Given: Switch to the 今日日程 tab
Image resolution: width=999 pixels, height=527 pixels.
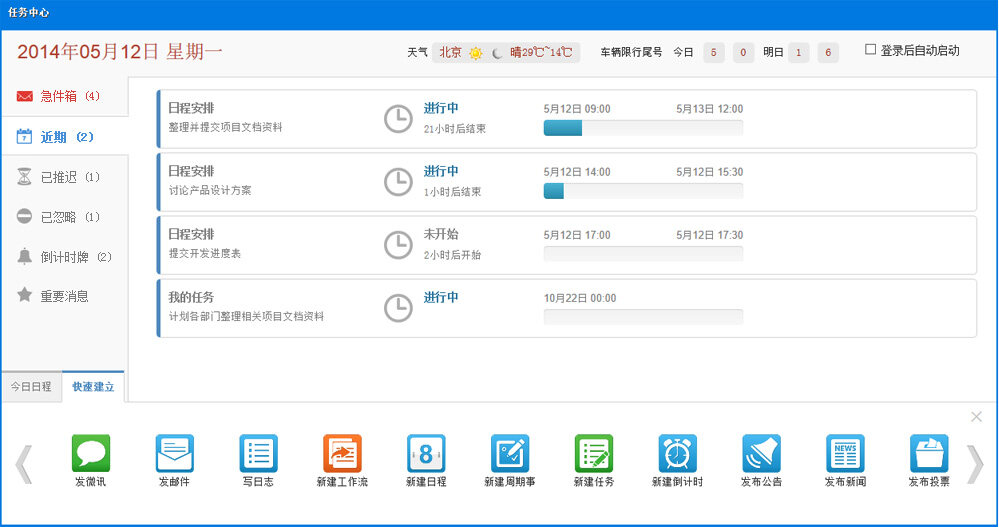Looking at the screenshot, I should pyautogui.click(x=31, y=386).
